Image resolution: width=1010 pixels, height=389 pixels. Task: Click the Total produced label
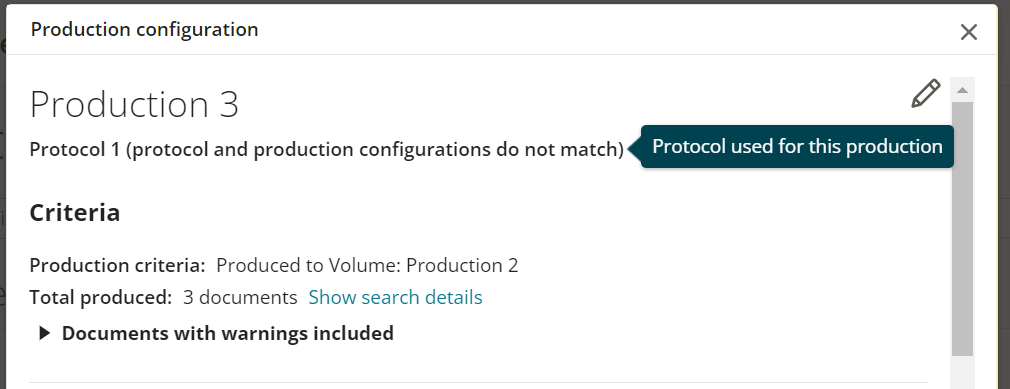tap(100, 298)
